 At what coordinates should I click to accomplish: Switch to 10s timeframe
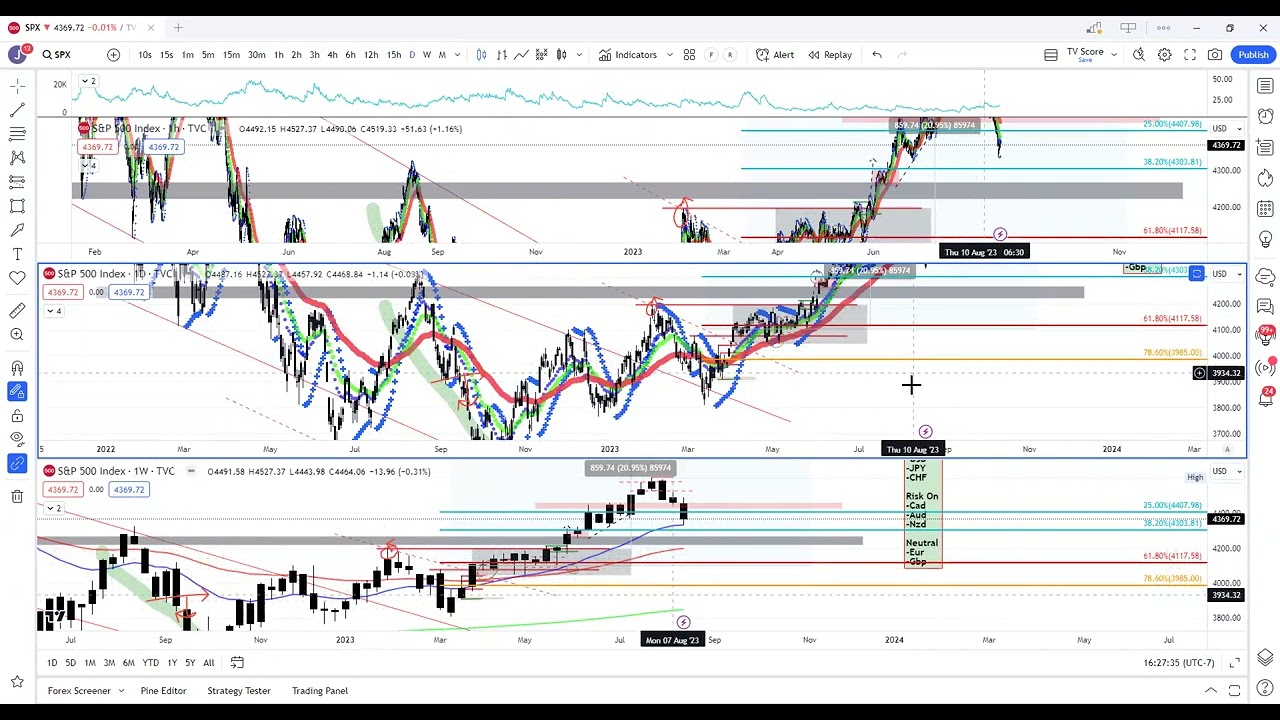(x=145, y=55)
